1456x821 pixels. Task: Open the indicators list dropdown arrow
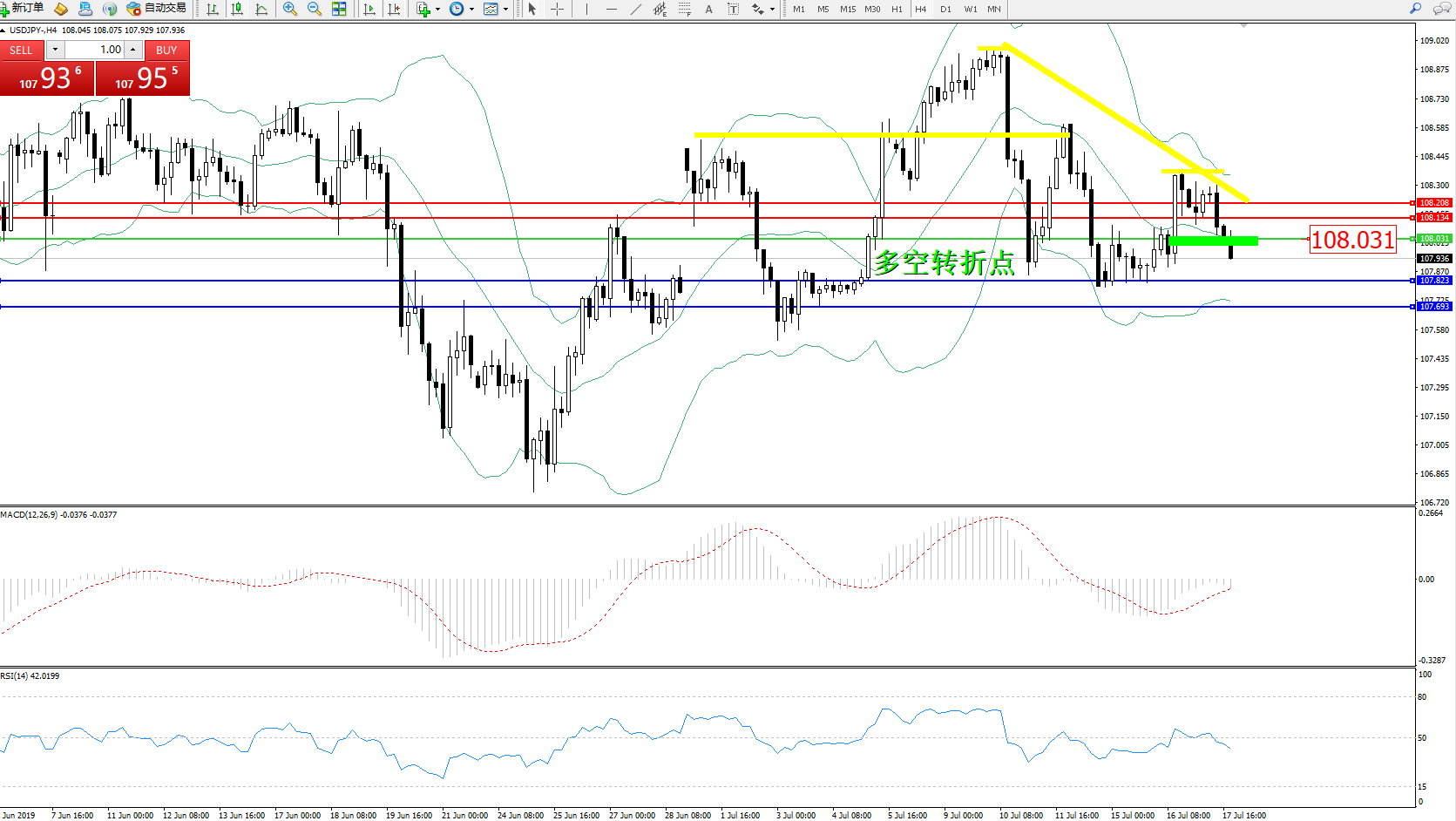(x=437, y=10)
